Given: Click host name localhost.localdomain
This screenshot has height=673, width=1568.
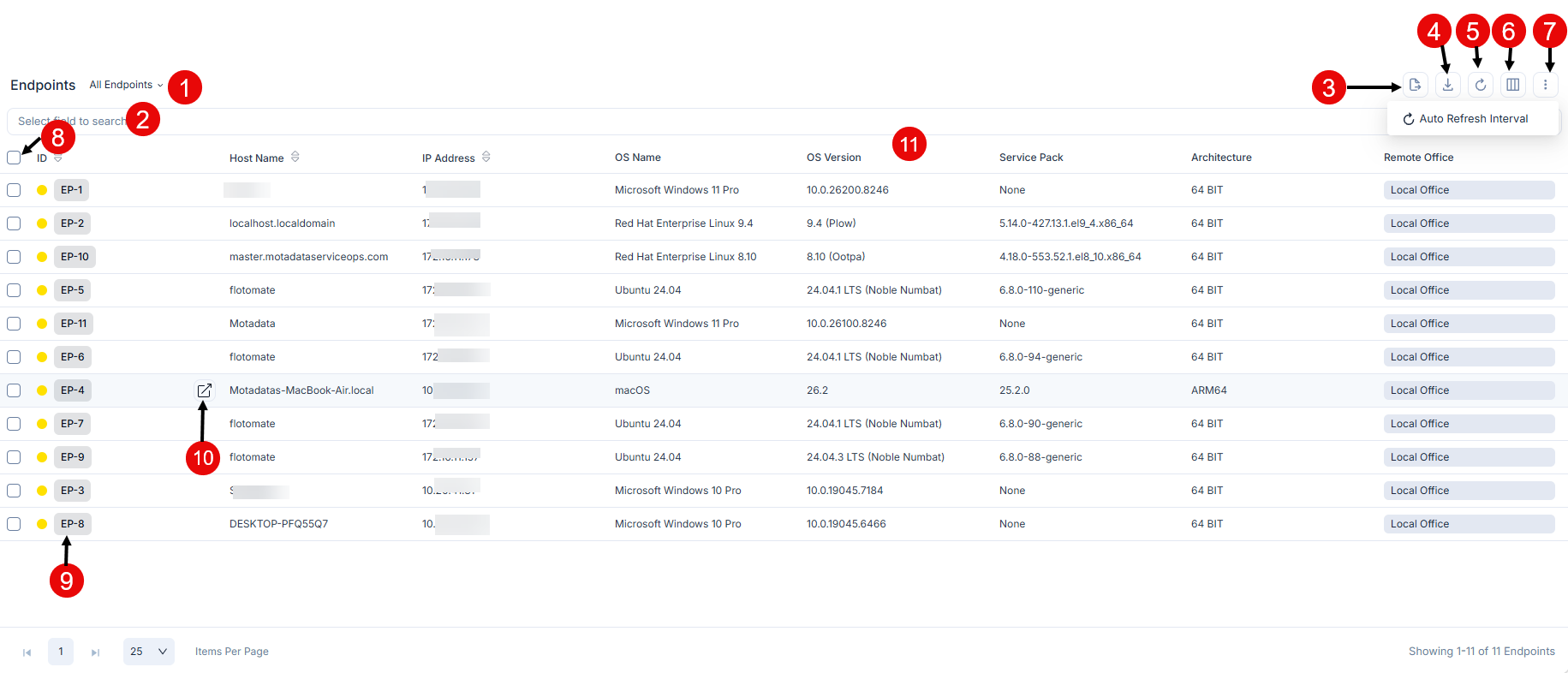Looking at the screenshot, I should click(282, 223).
